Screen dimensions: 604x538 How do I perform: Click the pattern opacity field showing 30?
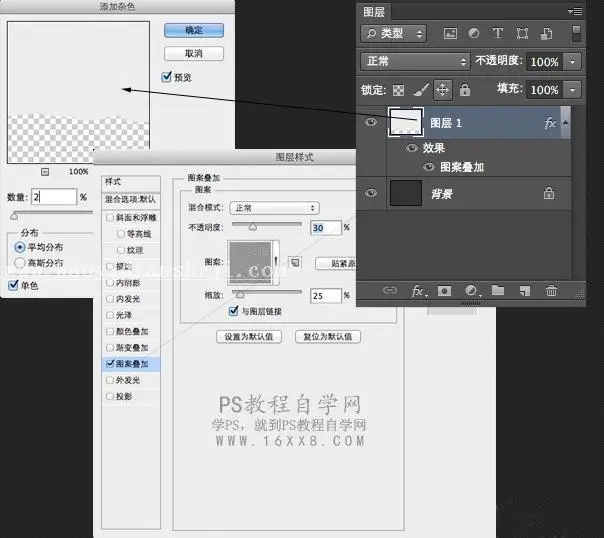click(326, 228)
